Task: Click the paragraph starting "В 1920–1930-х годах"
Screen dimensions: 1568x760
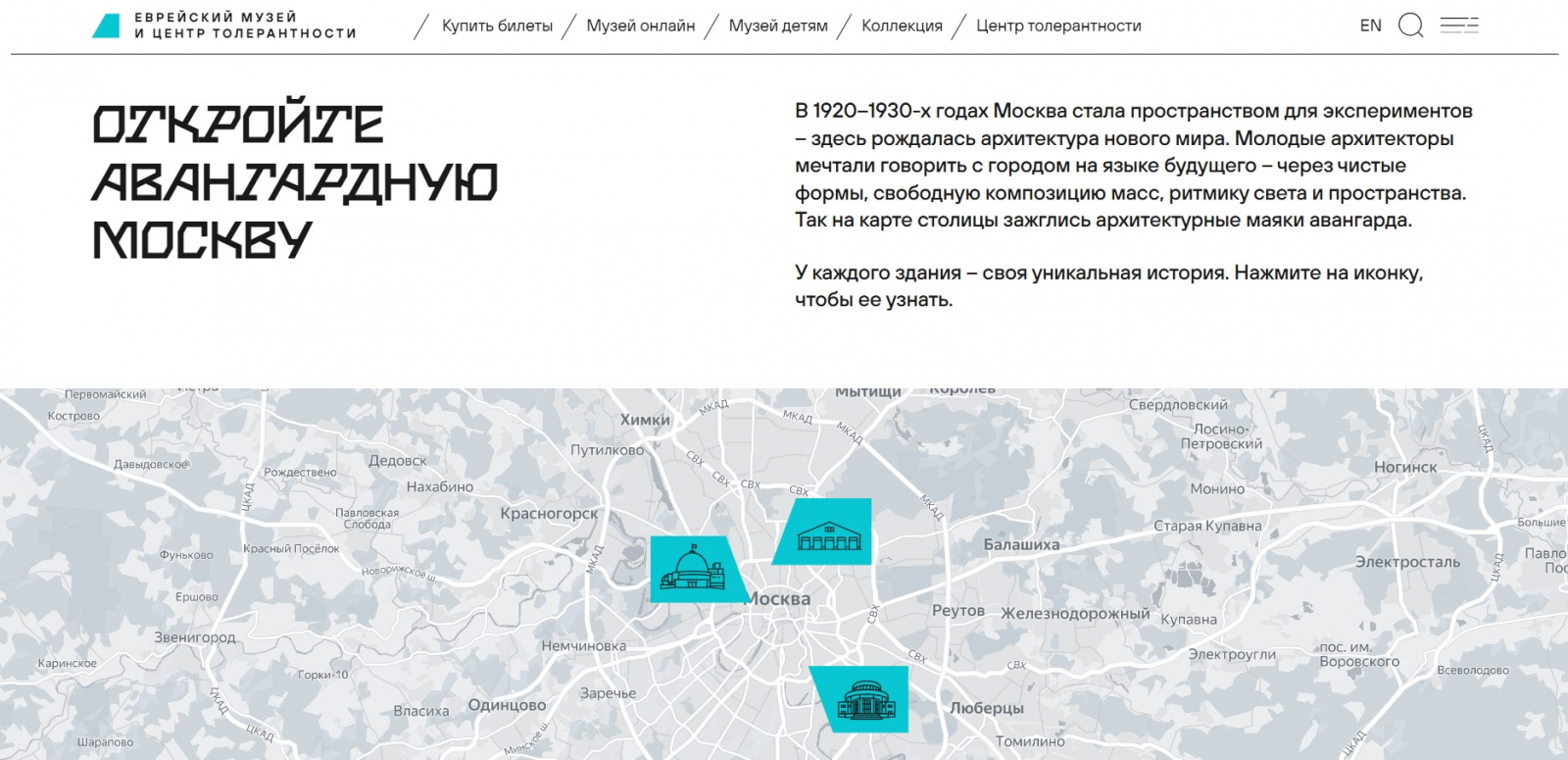Action: click(x=1134, y=165)
